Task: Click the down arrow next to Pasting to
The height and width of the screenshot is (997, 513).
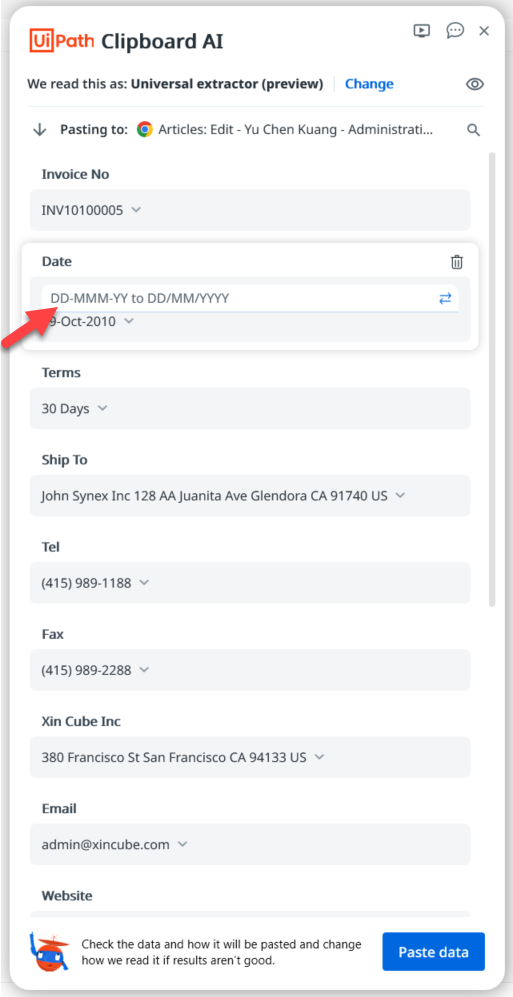Action: tap(39, 130)
